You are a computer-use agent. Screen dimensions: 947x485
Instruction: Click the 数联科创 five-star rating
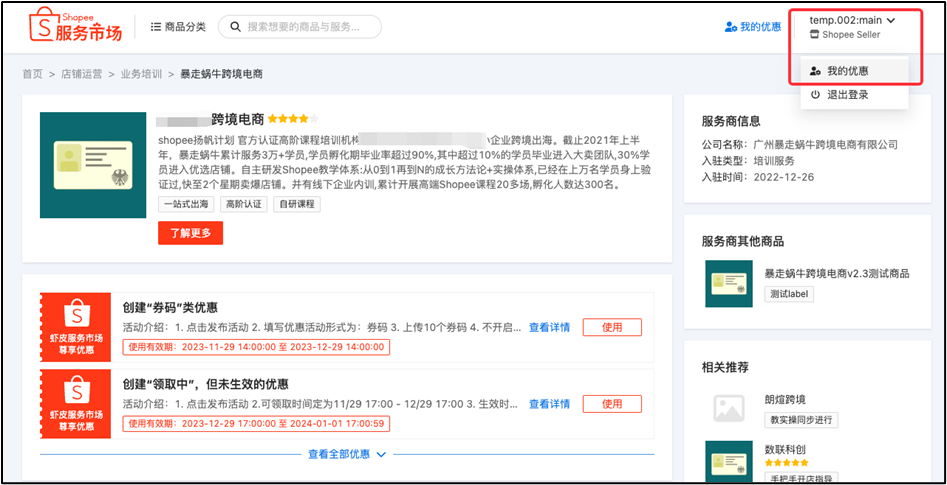(786, 463)
